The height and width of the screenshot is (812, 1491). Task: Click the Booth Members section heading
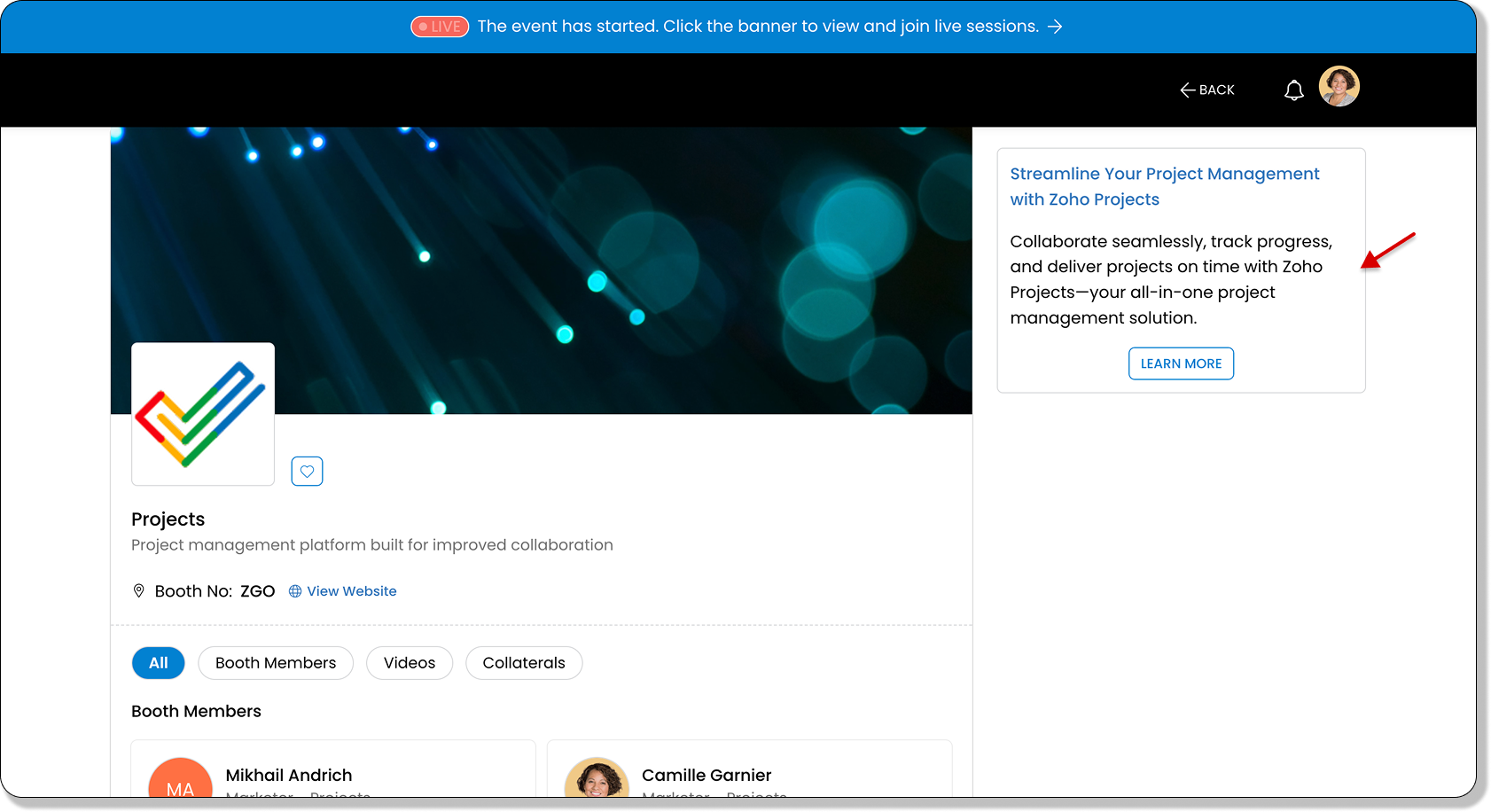click(x=196, y=712)
